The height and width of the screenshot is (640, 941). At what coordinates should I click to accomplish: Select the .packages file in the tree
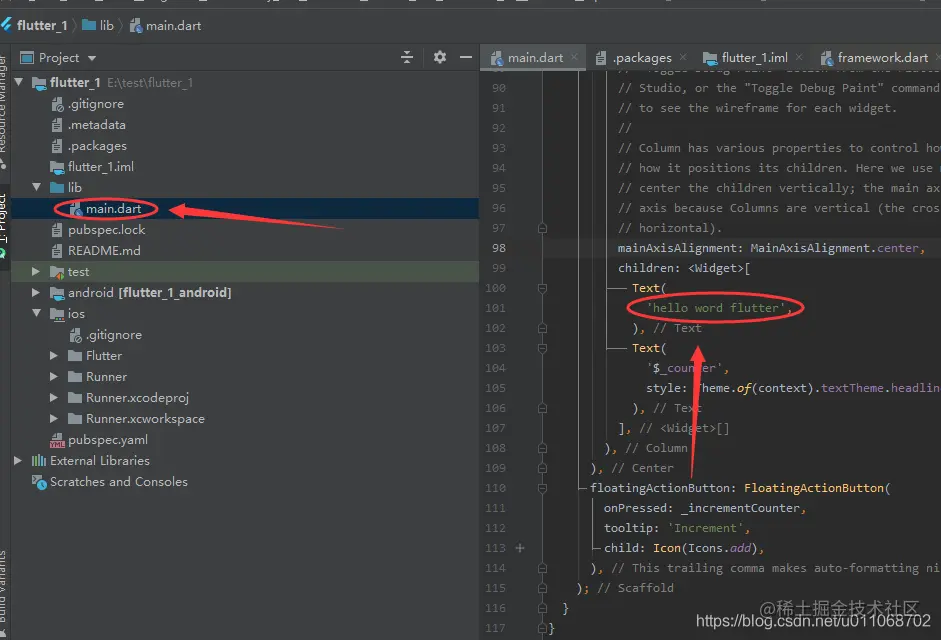[x=89, y=146]
